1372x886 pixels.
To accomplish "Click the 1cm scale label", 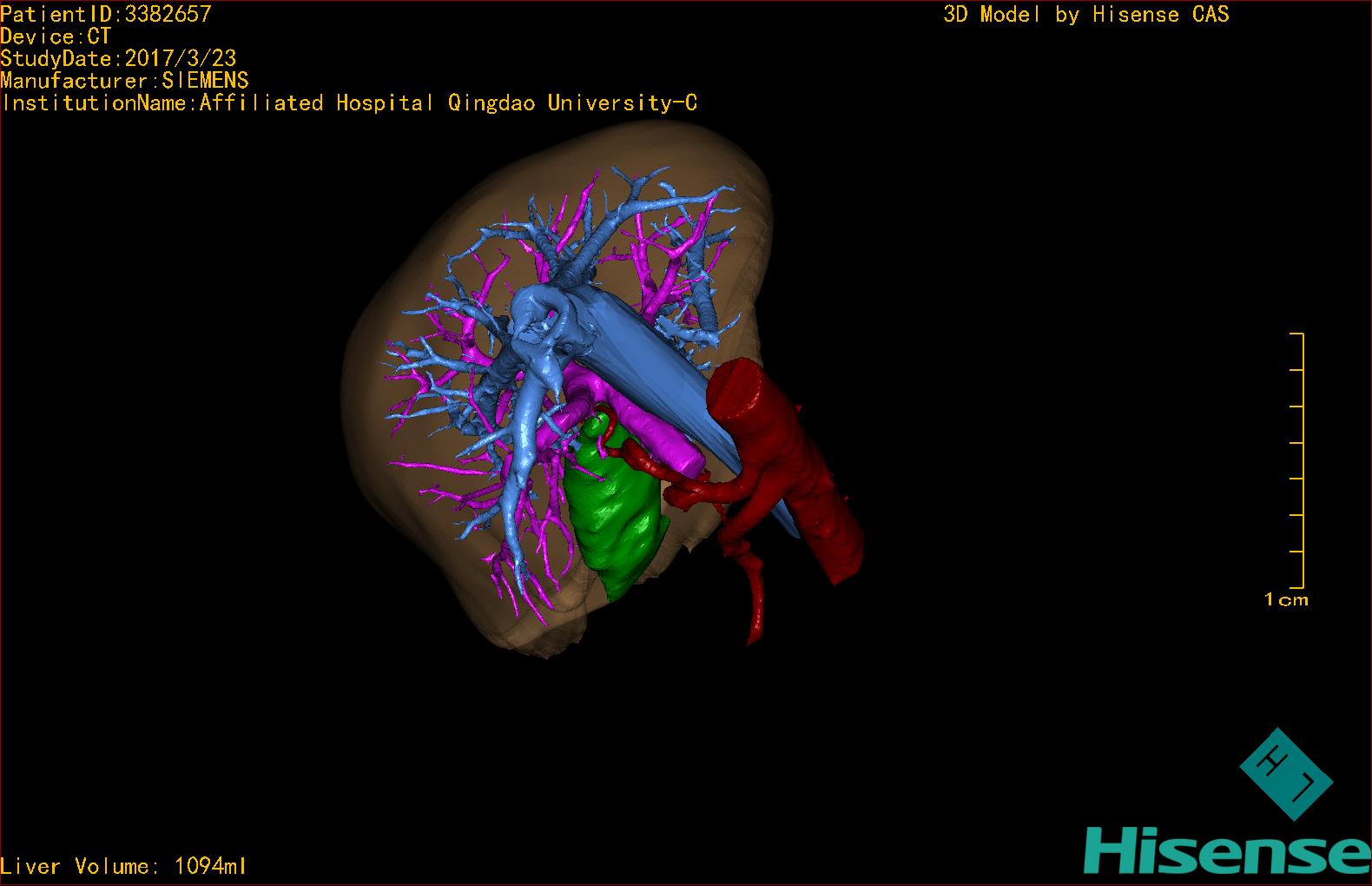I will [1286, 599].
